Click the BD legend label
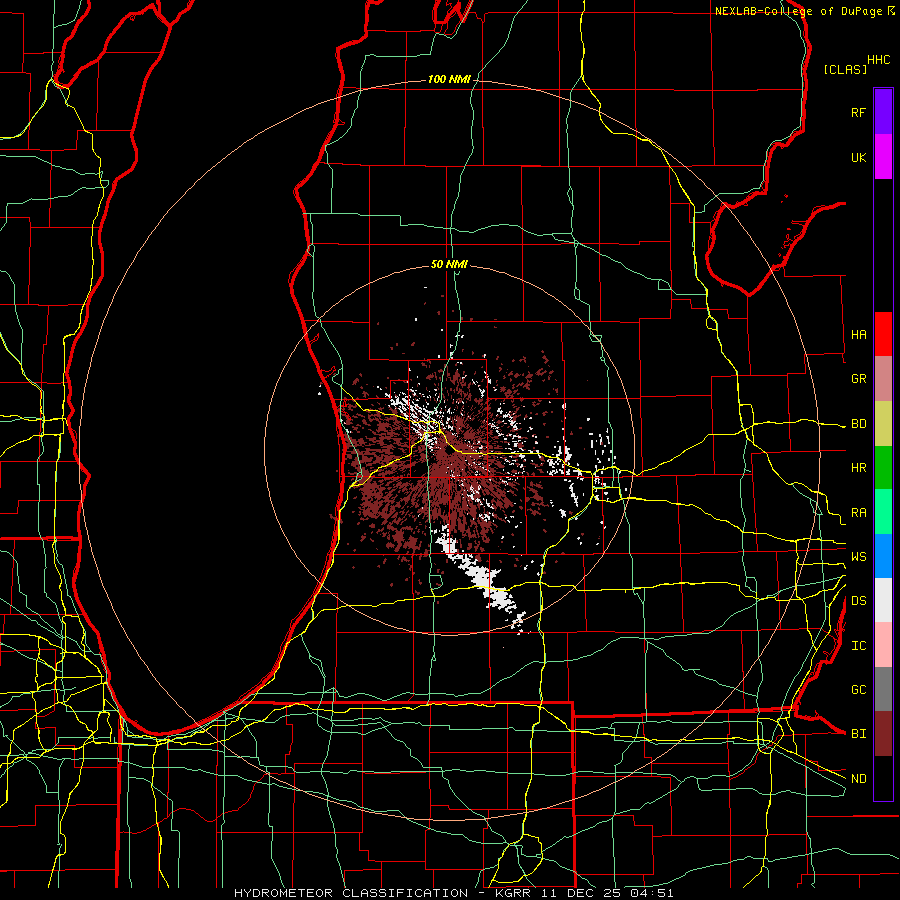This screenshot has height=900, width=900. coord(858,424)
